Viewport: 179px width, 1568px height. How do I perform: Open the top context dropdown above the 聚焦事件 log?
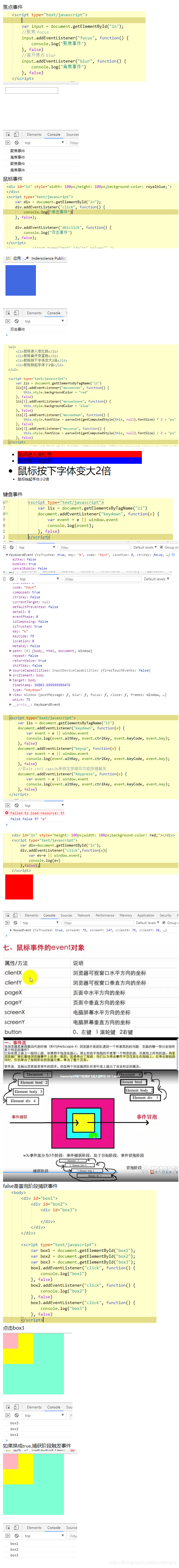pos(44,143)
